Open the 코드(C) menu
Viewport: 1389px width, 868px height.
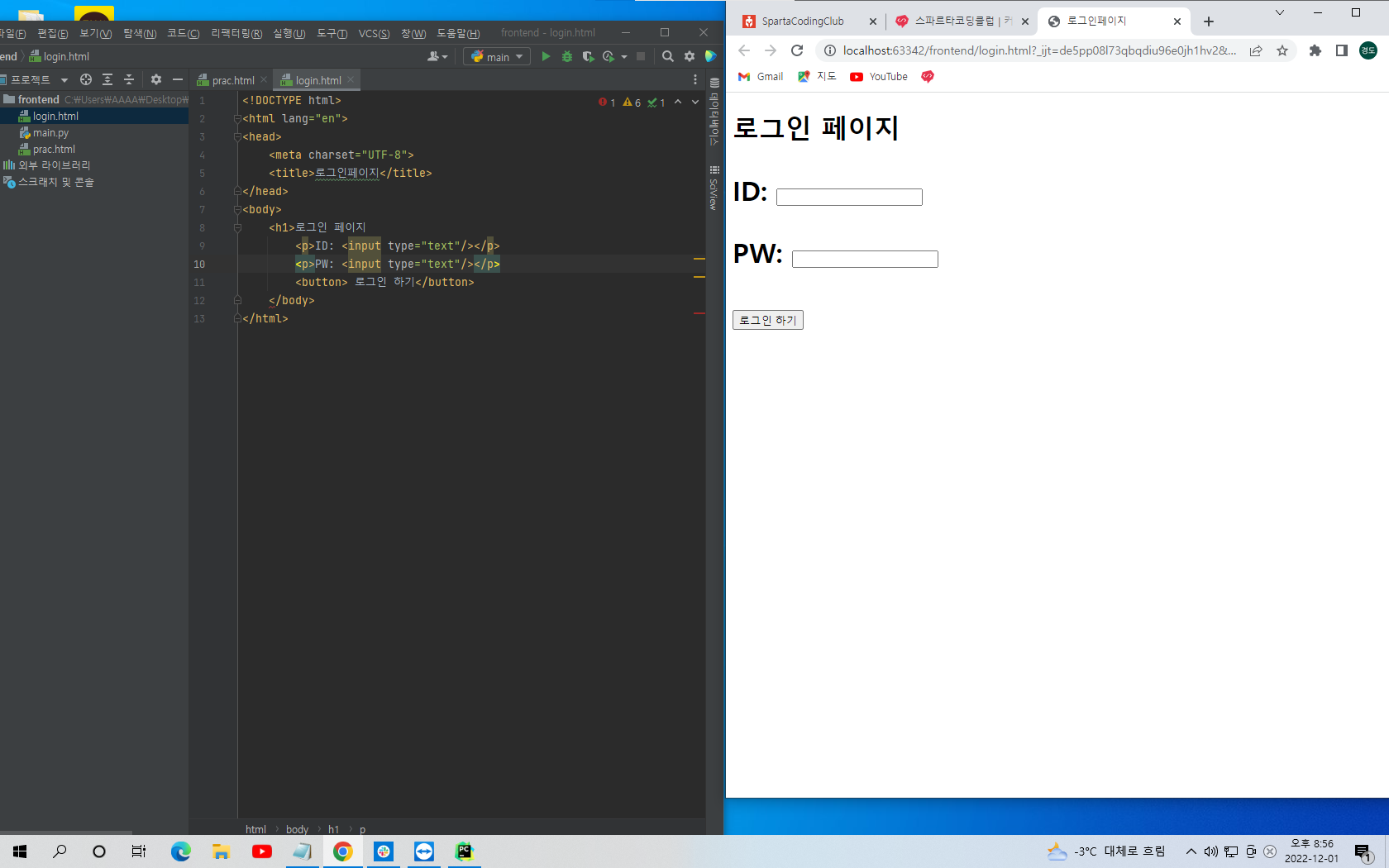184,33
